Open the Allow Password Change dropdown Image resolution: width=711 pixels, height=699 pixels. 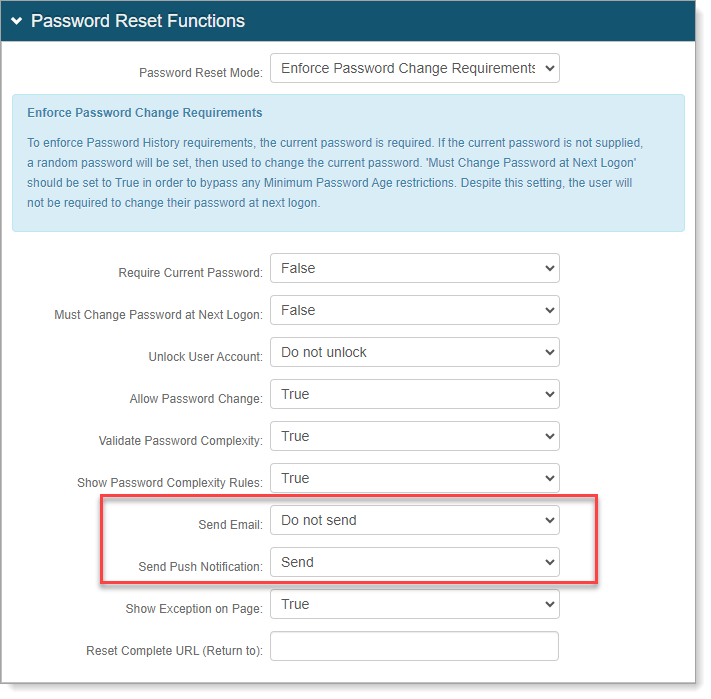pyautogui.click(x=414, y=395)
